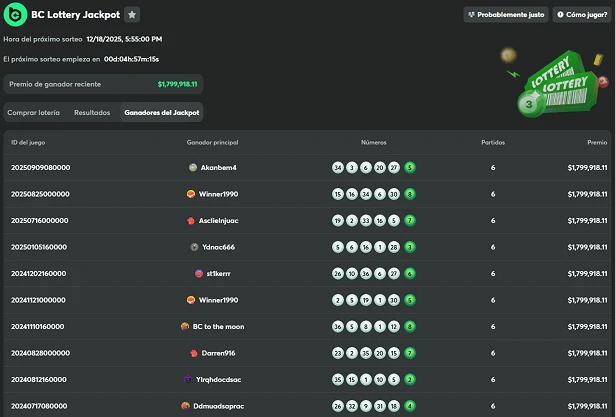616x417 pixels.
Task: Switch to the Resultados tab
Action: click(x=92, y=113)
